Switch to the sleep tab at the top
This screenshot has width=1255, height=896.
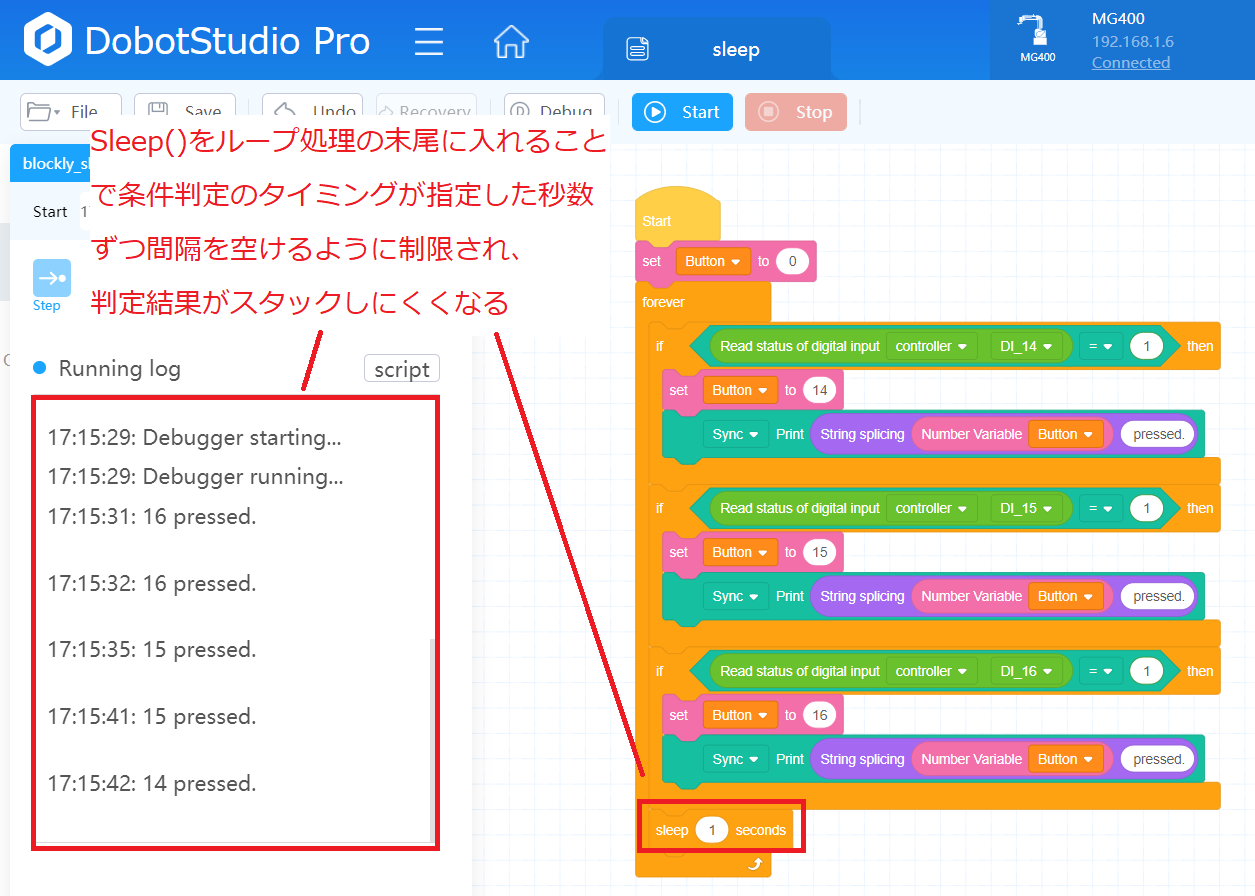coord(736,48)
